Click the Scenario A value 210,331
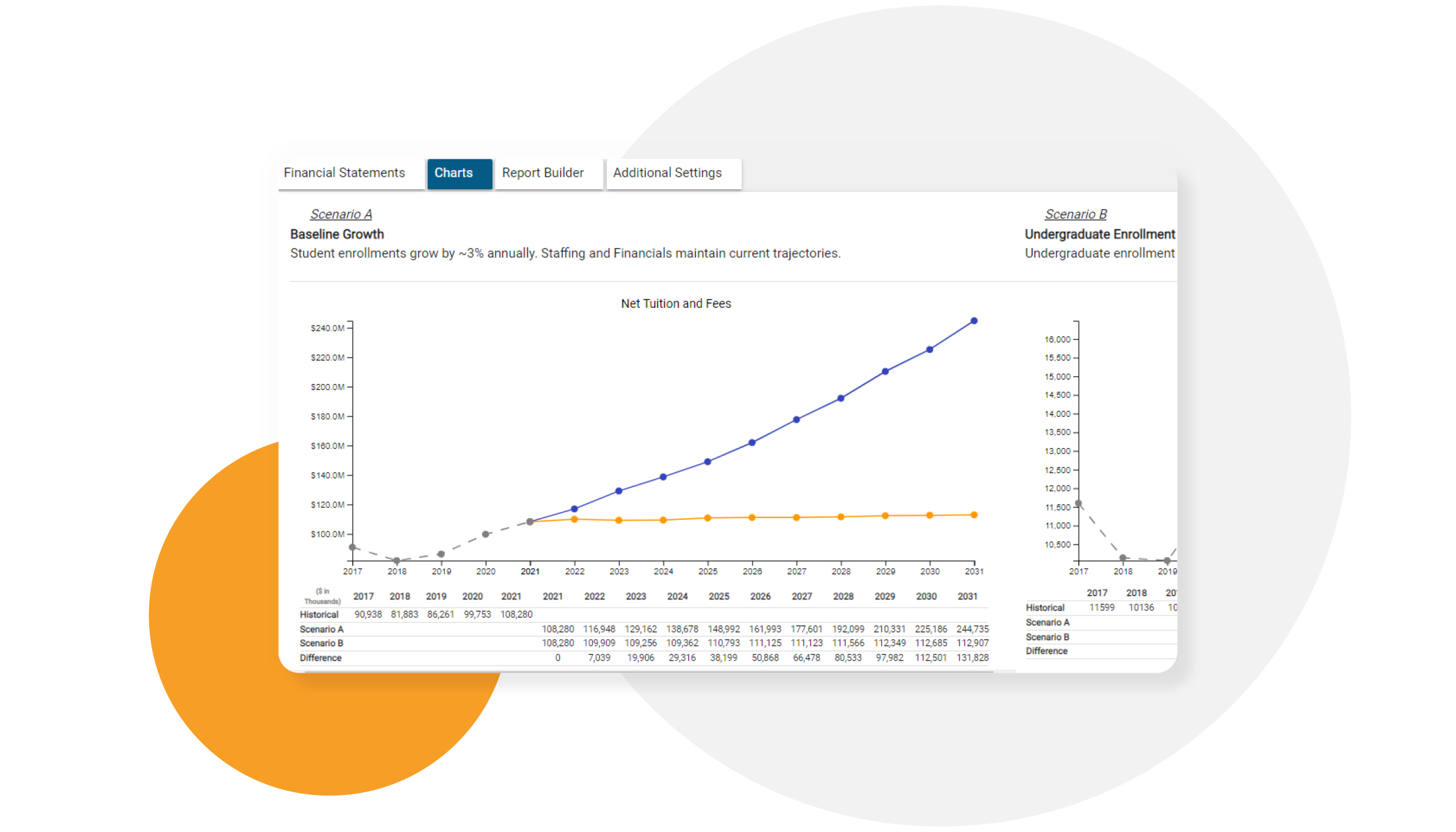Image resolution: width=1456 pixels, height=832 pixels. pyautogui.click(x=889, y=629)
